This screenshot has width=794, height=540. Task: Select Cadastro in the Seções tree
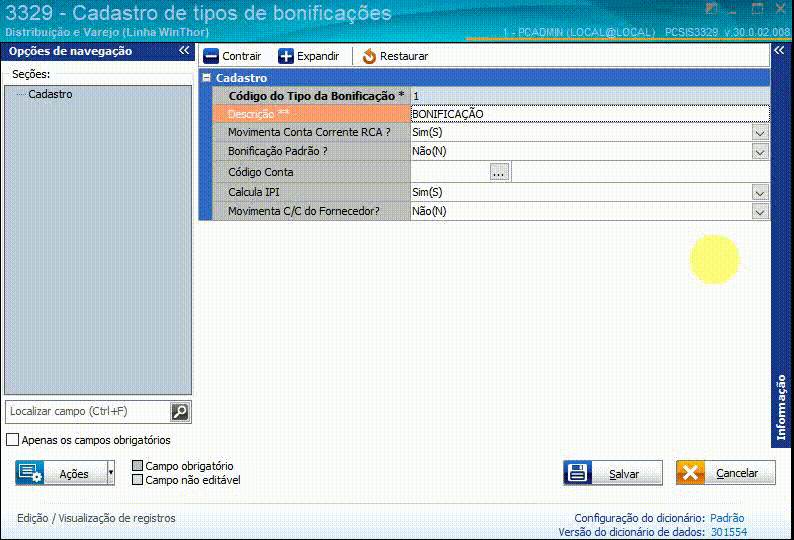coord(50,94)
